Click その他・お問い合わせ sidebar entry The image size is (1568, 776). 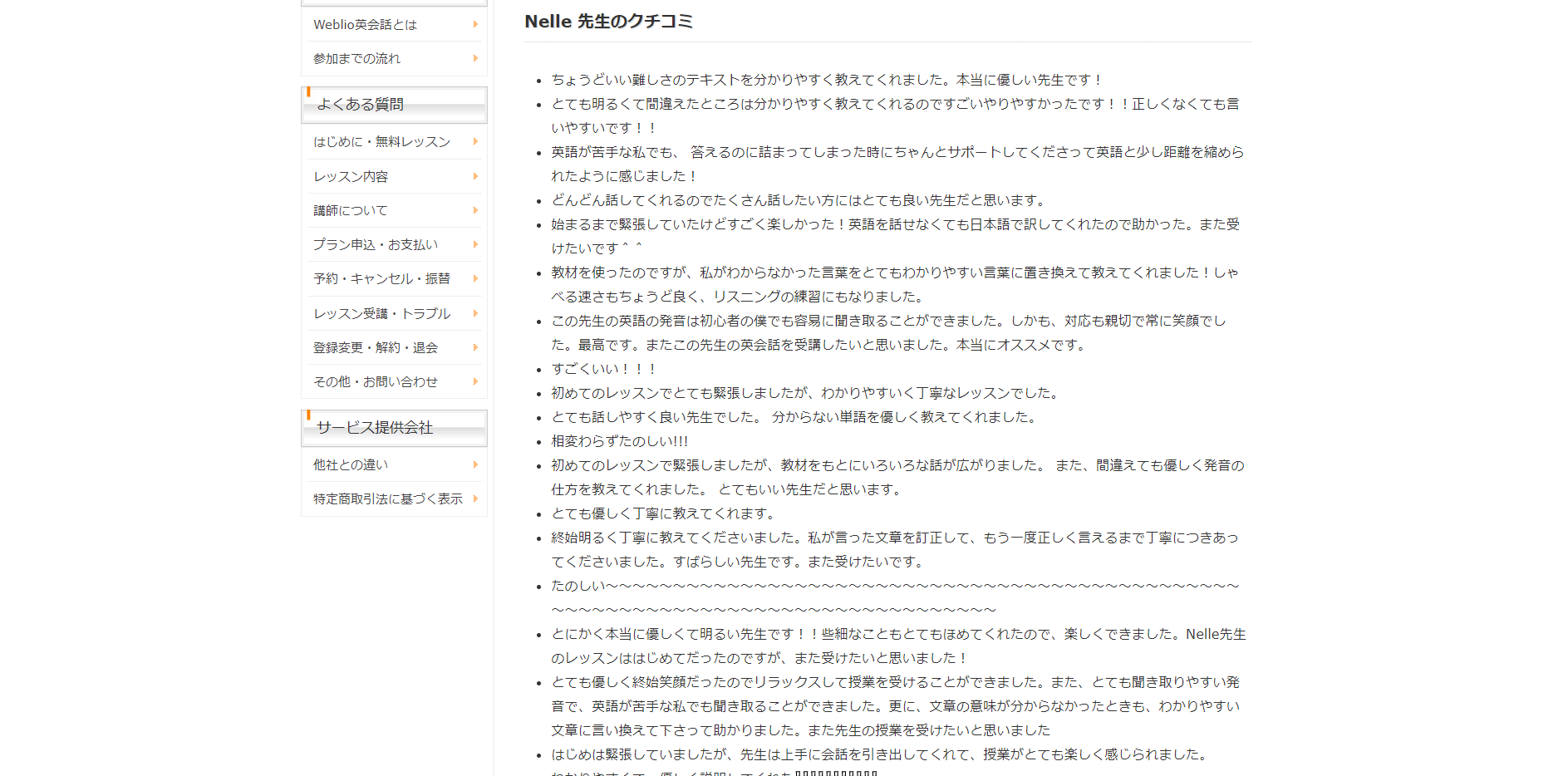(375, 382)
